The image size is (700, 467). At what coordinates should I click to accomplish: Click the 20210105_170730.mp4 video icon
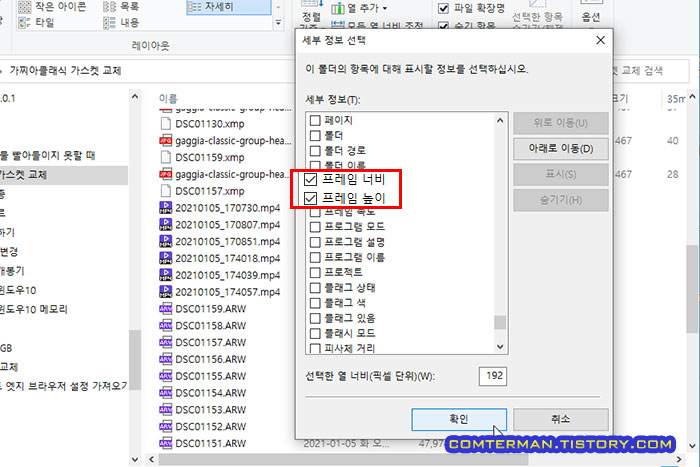(x=166, y=208)
